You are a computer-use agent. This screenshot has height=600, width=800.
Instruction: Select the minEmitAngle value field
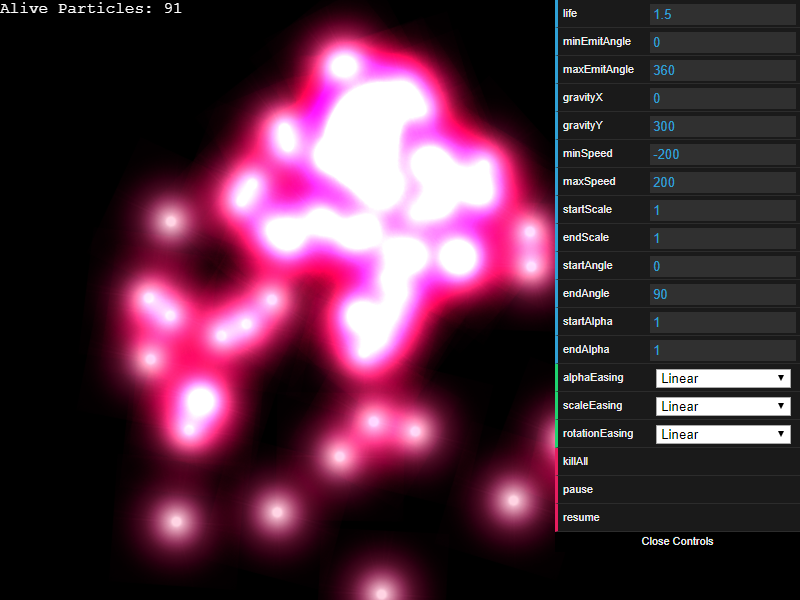722,42
